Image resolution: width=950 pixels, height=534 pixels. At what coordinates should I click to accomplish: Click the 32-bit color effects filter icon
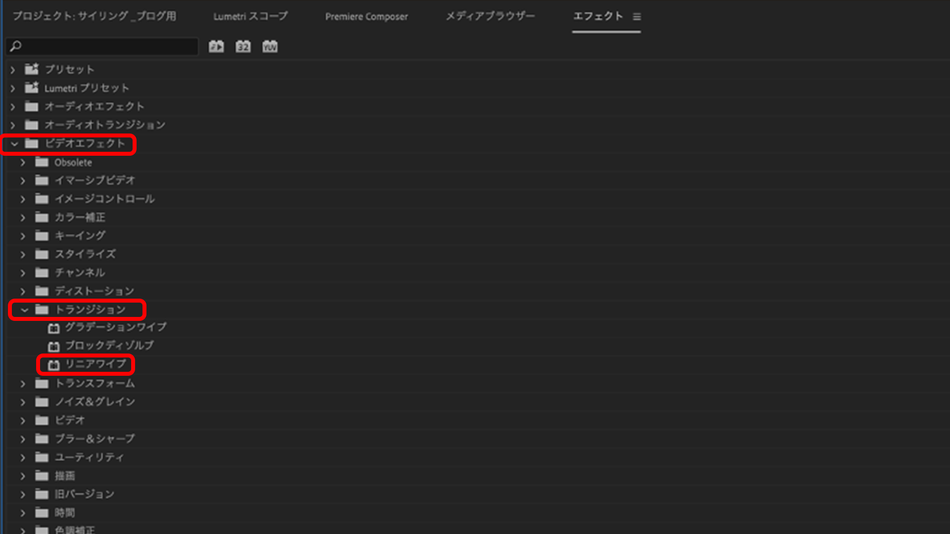(x=243, y=47)
